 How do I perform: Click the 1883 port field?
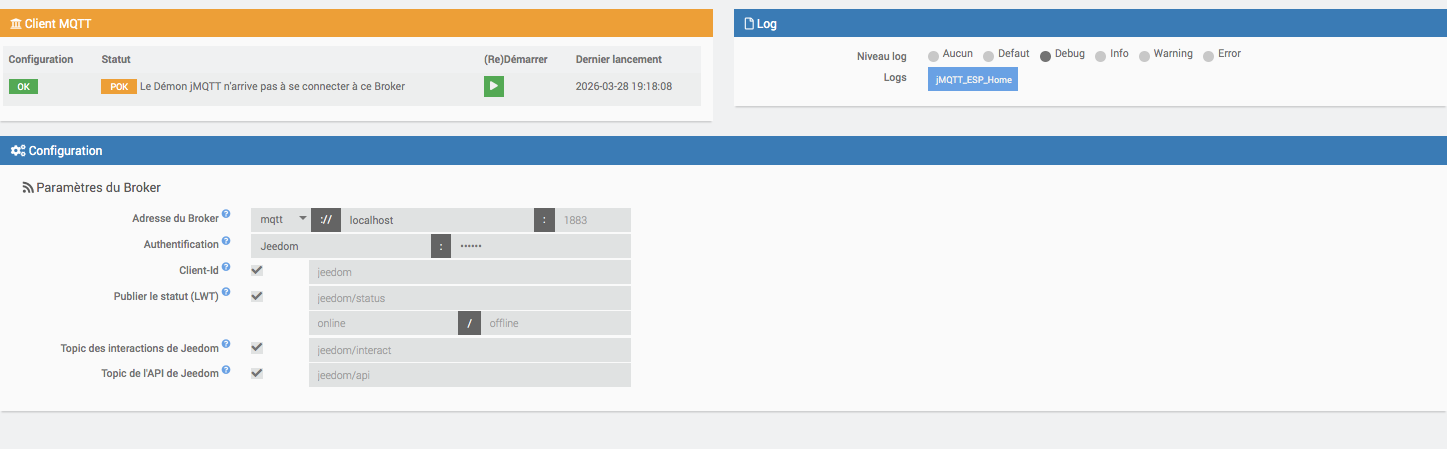(x=593, y=220)
